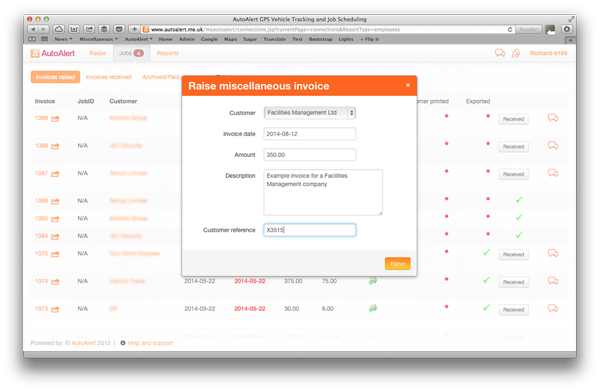Show Top Sites grid icon
Viewport: 600px width, 391px height.
[x=44, y=39]
